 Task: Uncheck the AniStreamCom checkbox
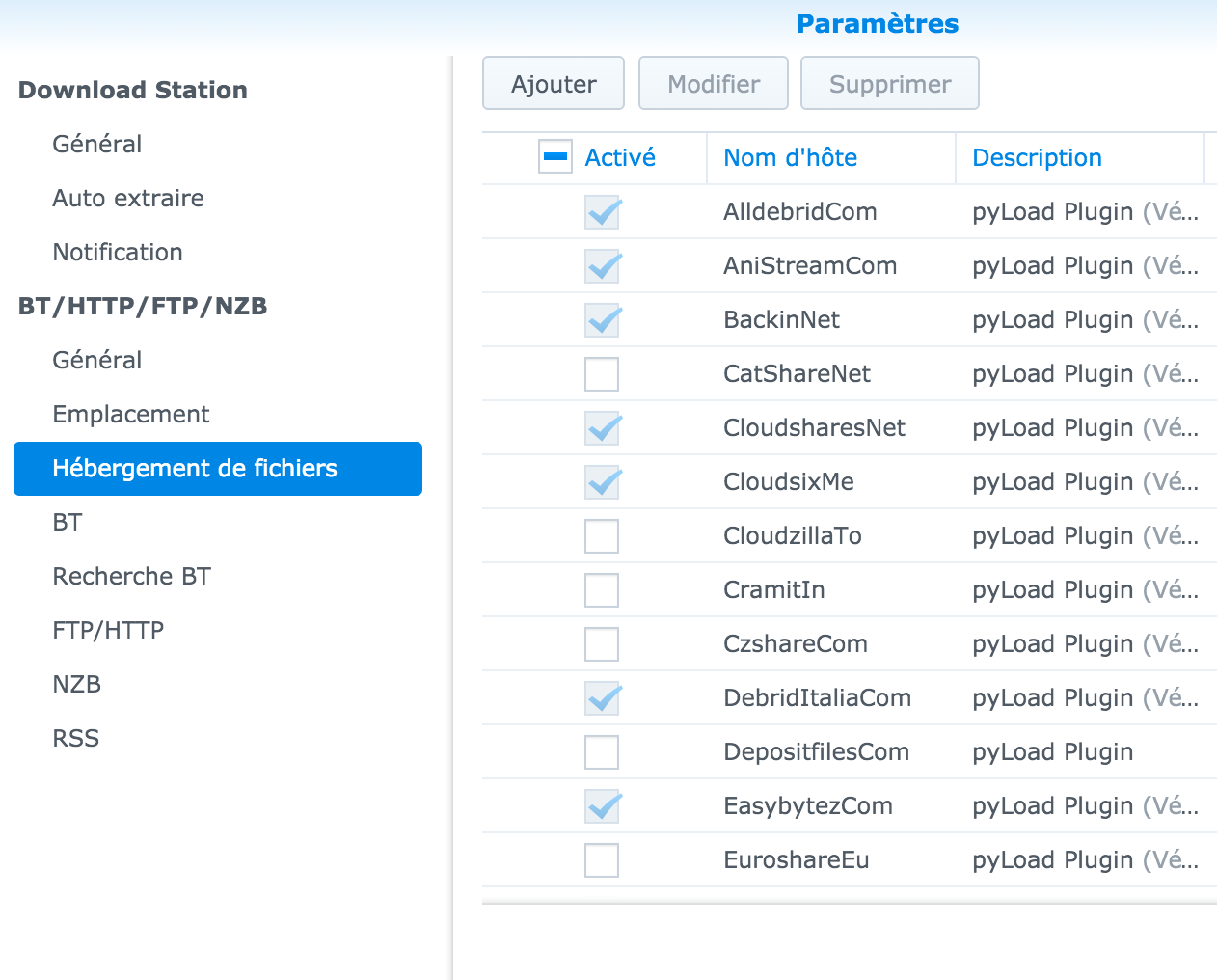point(602,266)
